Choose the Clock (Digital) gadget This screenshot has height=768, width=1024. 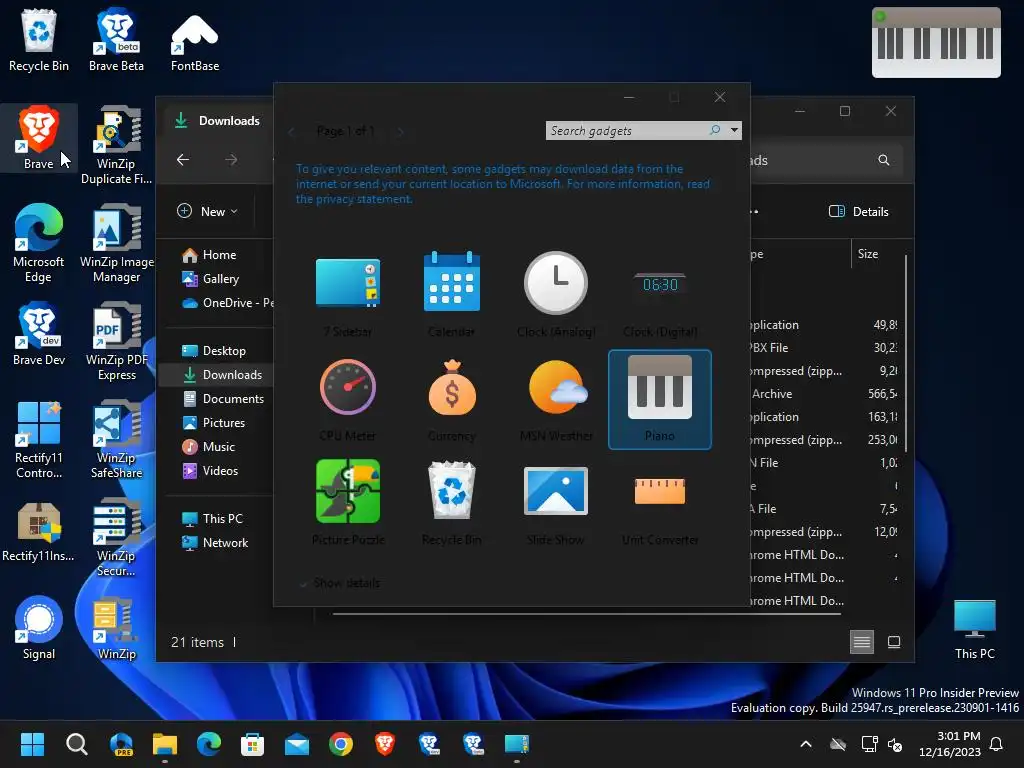click(660, 295)
